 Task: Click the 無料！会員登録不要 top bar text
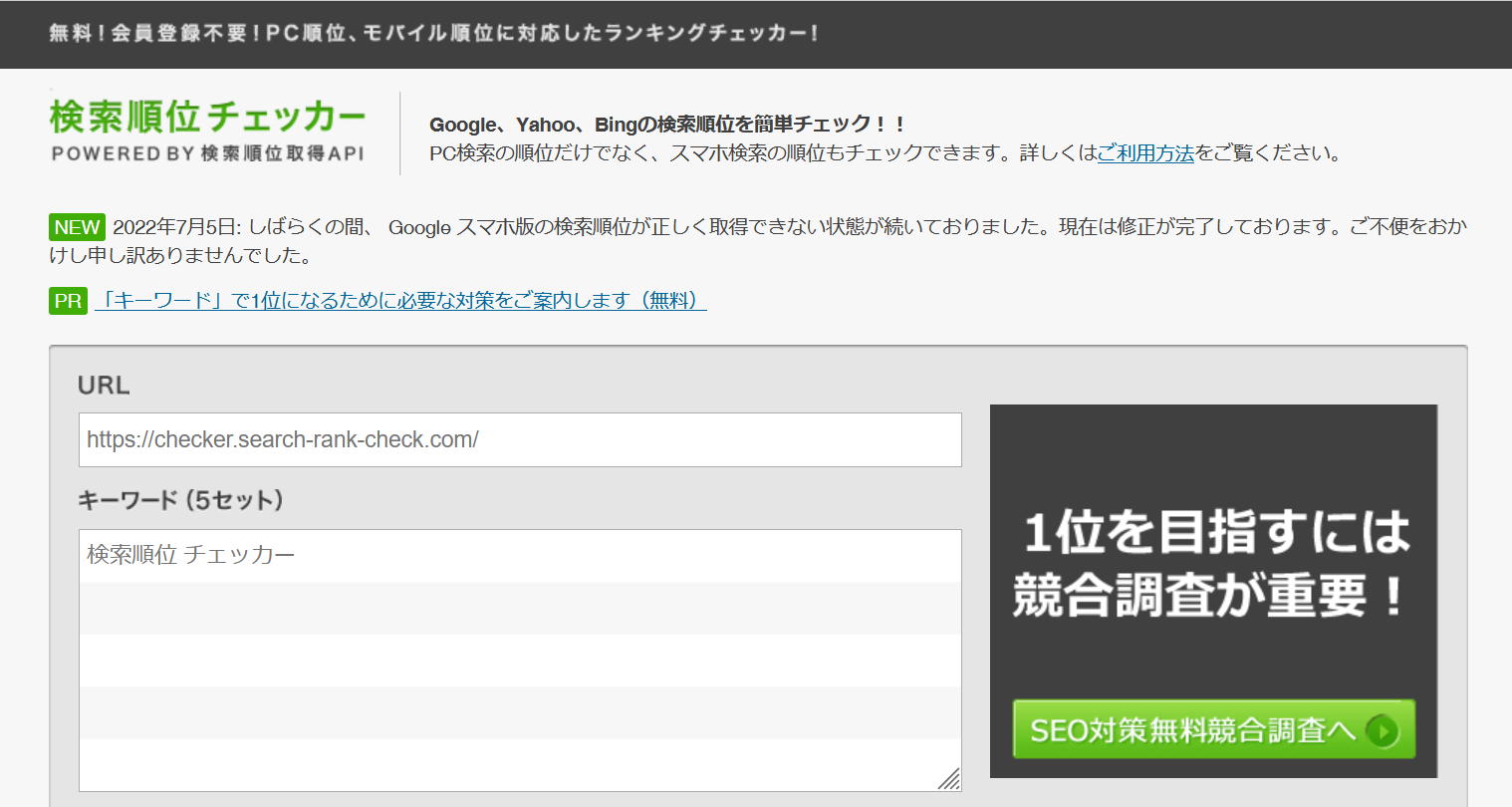coord(434,33)
